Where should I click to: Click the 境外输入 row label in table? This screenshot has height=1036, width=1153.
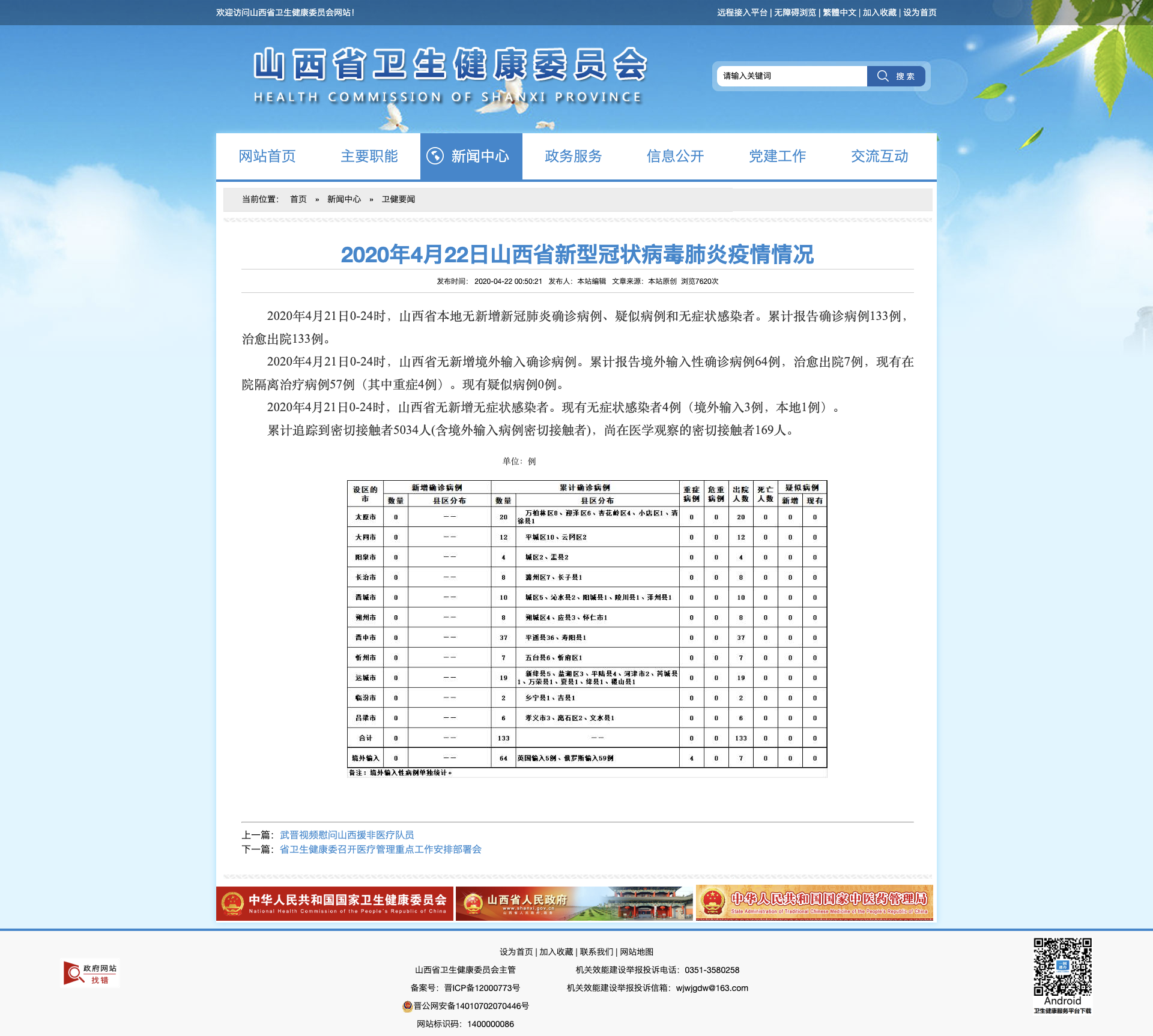click(366, 758)
